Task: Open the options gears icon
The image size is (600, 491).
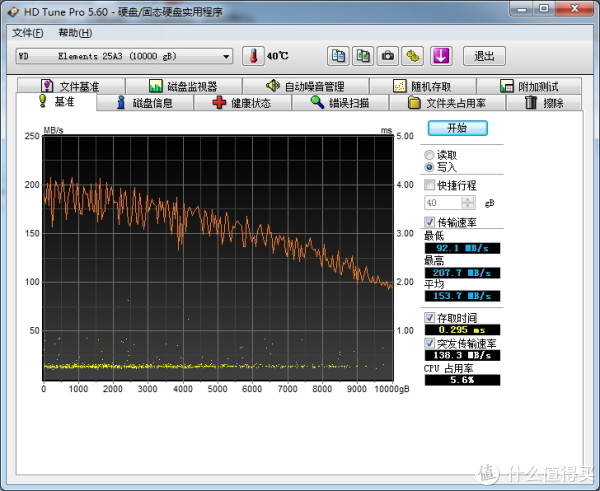Action: 412,56
